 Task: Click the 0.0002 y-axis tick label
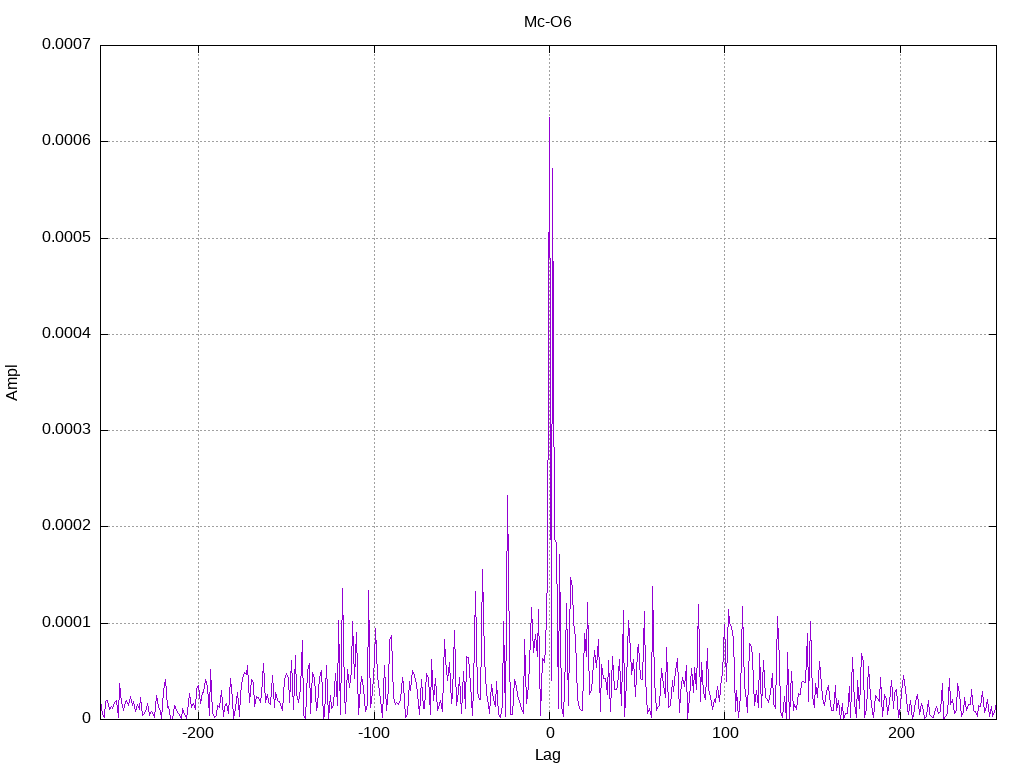pyautogui.click(x=67, y=526)
